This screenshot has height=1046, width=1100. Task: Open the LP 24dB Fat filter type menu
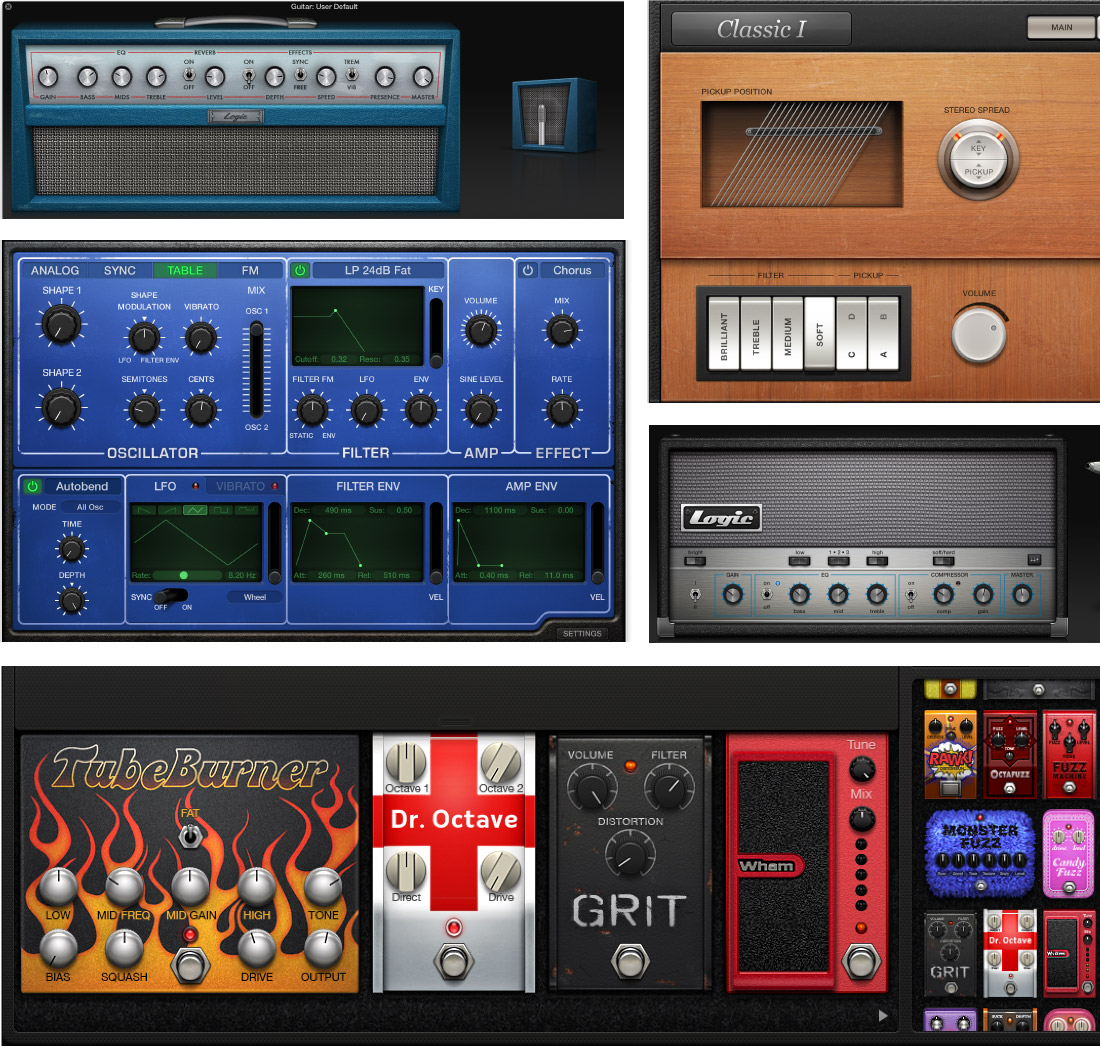click(x=378, y=270)
